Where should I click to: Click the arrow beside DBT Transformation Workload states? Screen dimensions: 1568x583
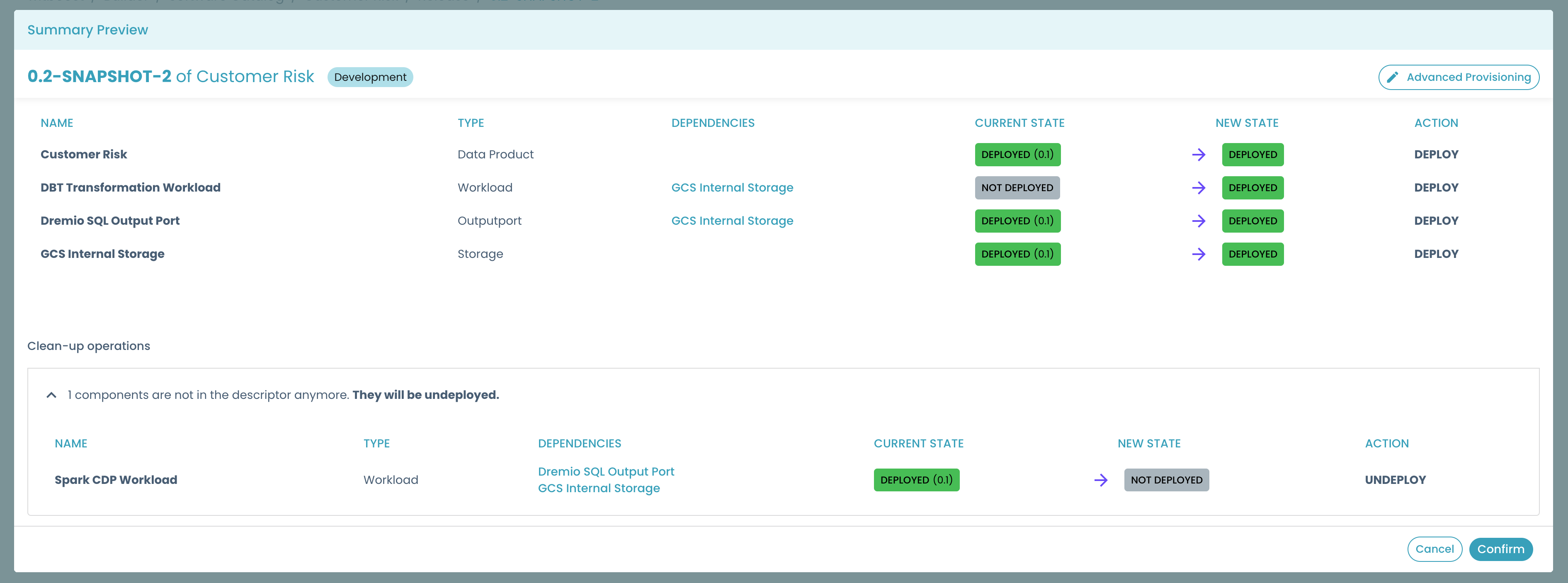(x=1199, y=187)
